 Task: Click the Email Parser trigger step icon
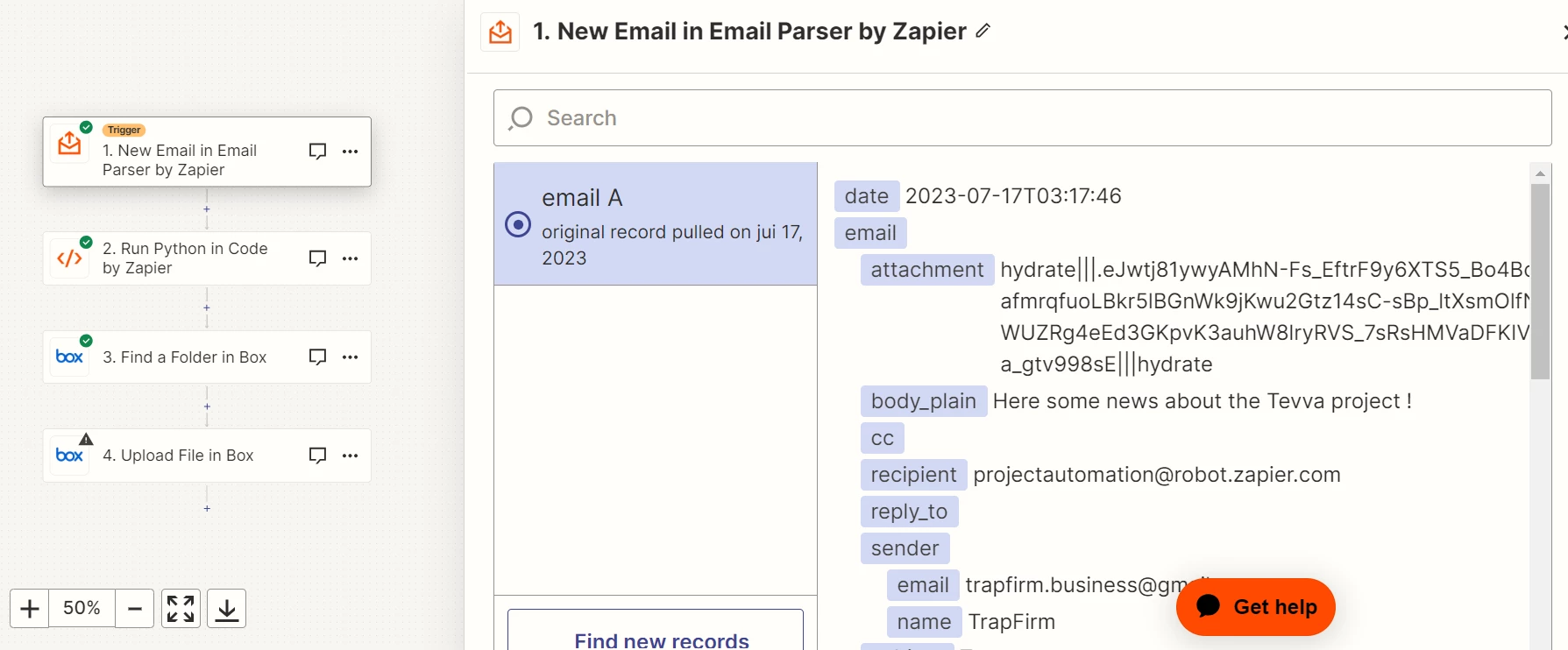[69, 144]
